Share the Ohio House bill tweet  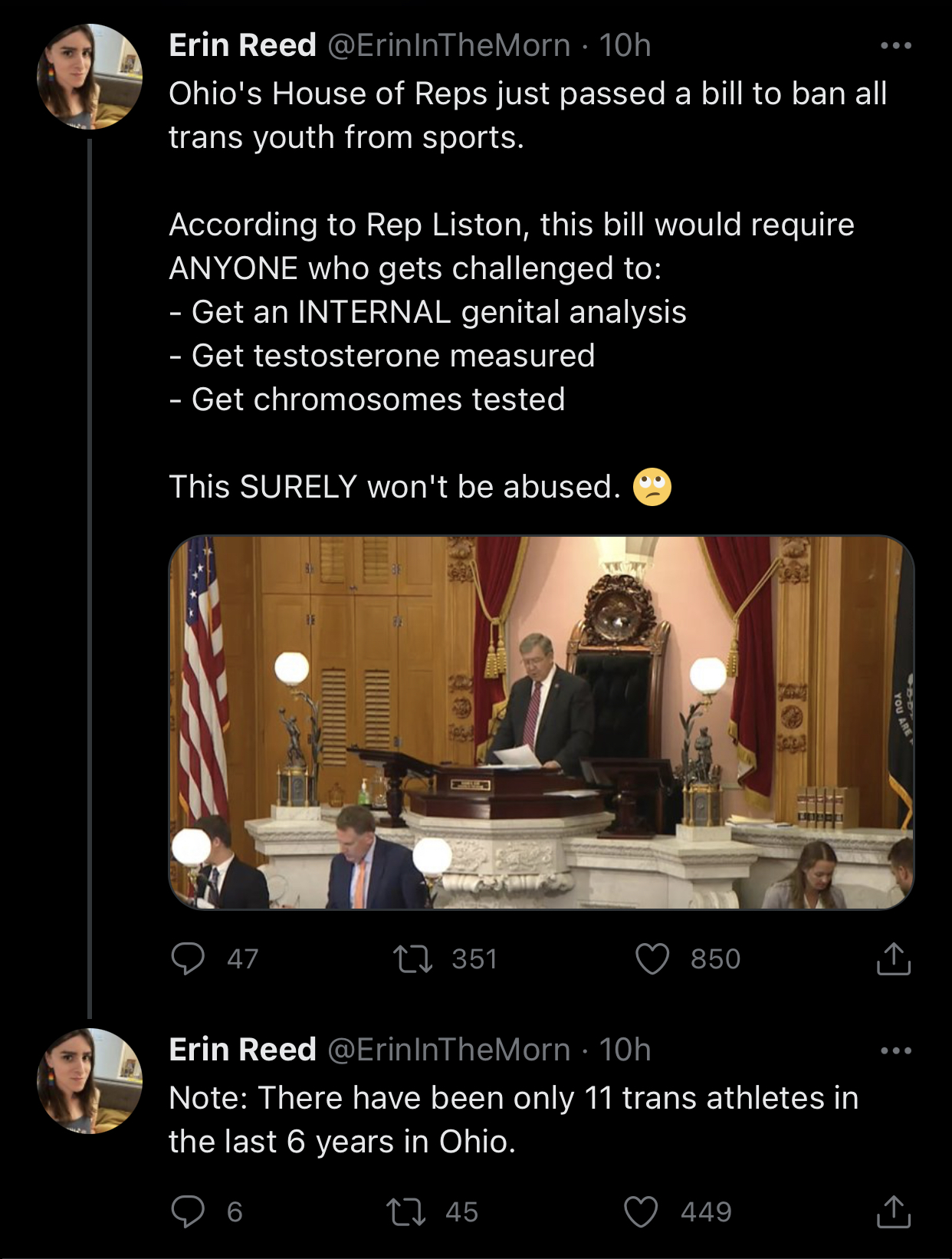[893, 958]
